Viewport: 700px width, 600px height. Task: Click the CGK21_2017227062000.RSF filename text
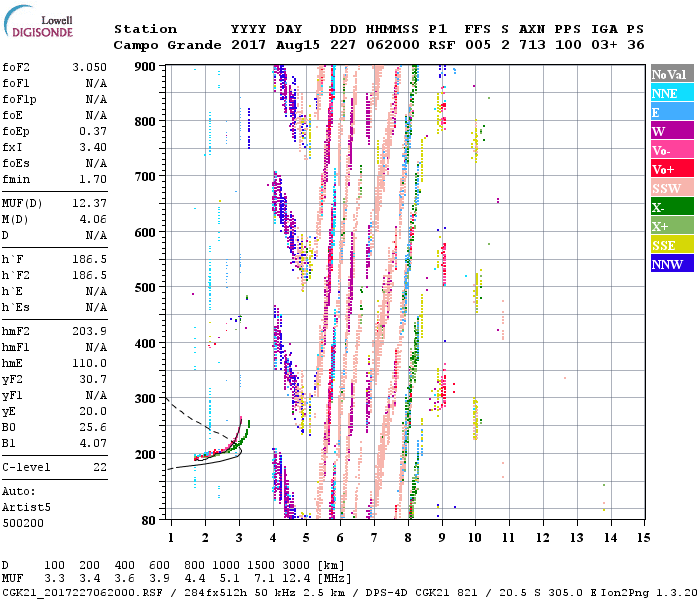tap(83, 592)
